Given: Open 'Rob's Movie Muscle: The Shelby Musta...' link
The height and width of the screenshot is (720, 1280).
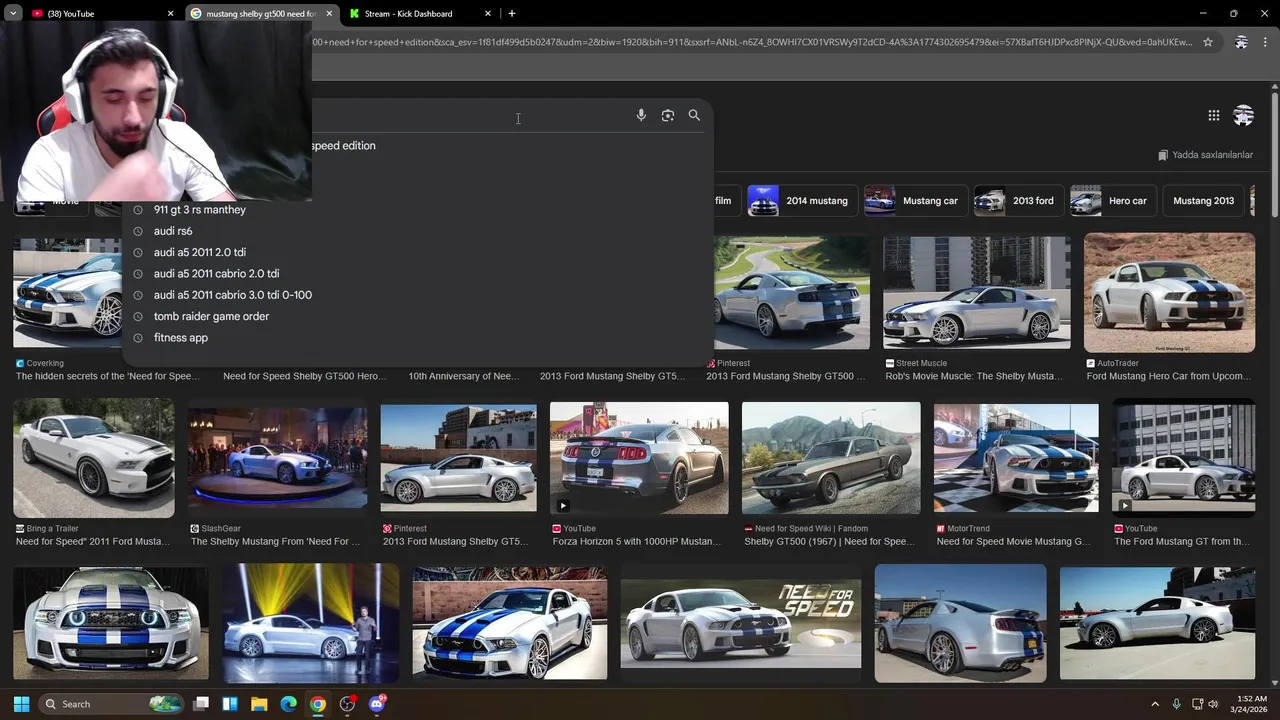Looking at the screenshot, I should click(x=974, y=376).
